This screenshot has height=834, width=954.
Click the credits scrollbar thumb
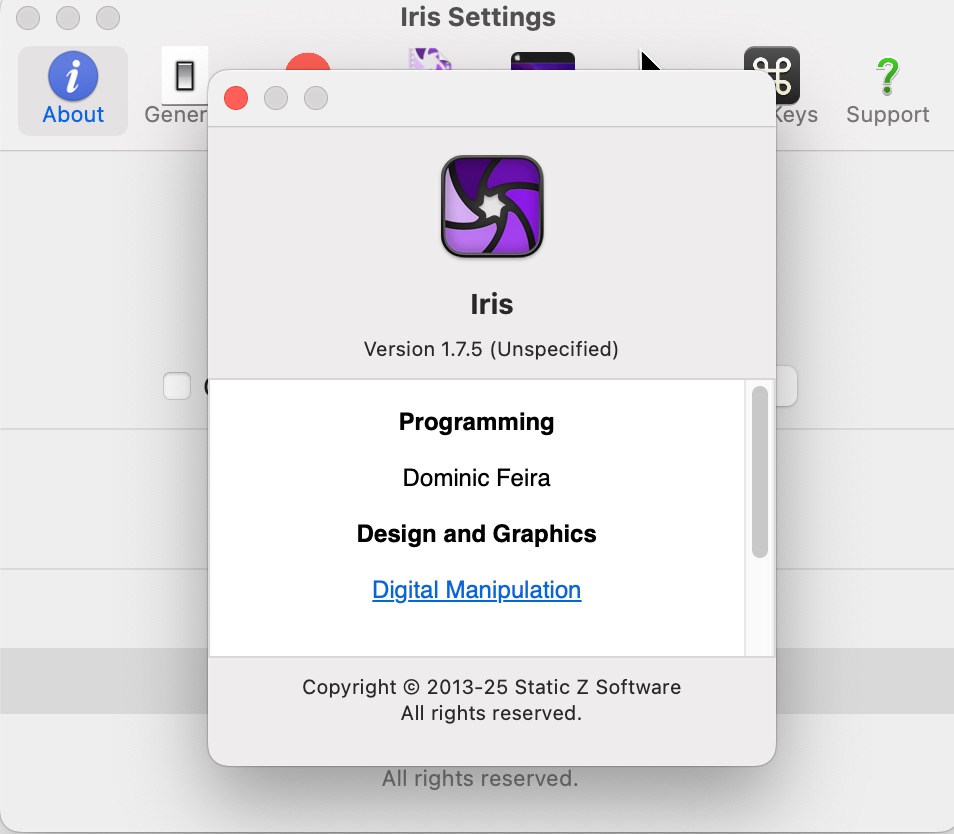pos(759,472)
